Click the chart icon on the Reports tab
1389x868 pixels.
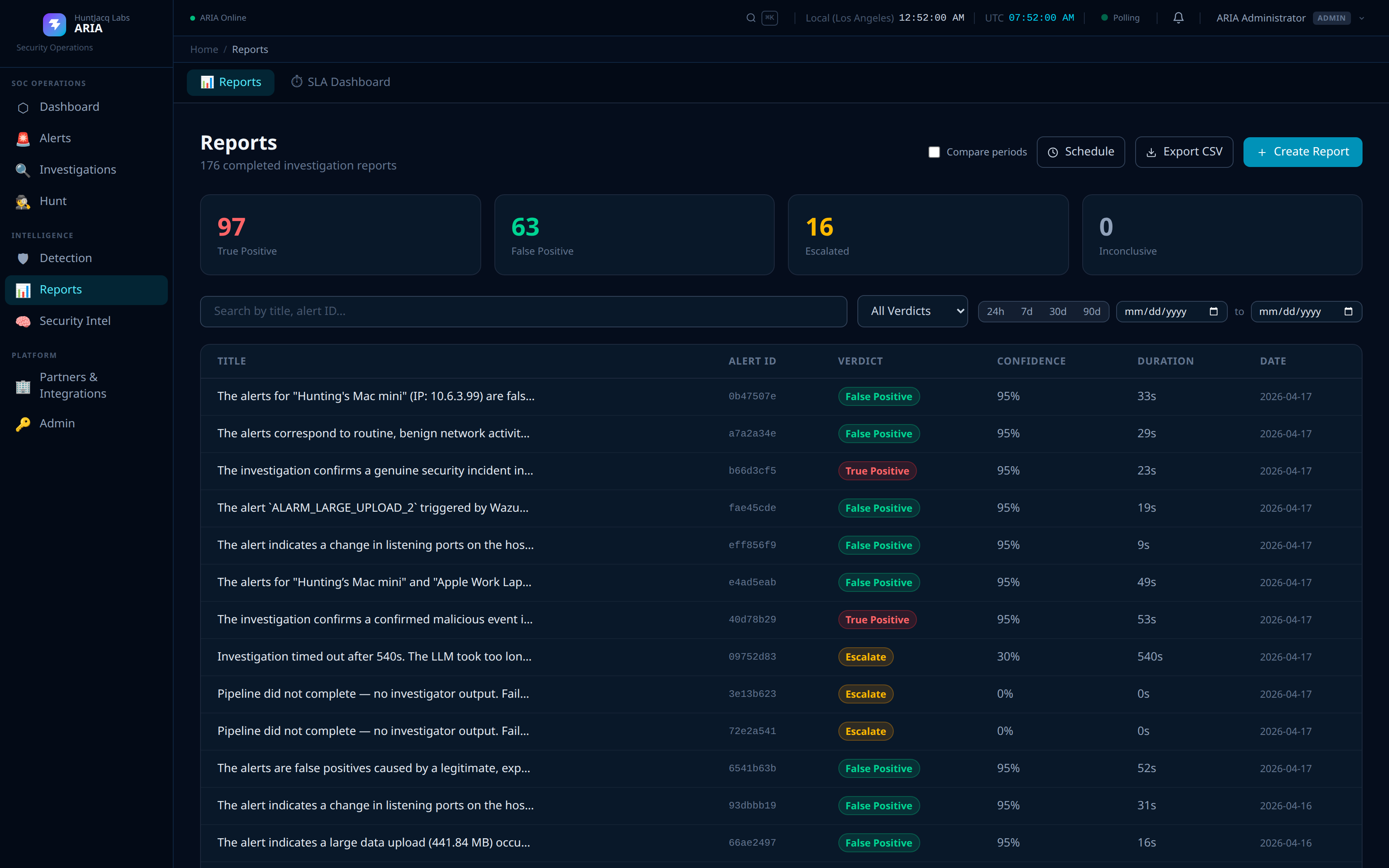click(x=207, y=82)
